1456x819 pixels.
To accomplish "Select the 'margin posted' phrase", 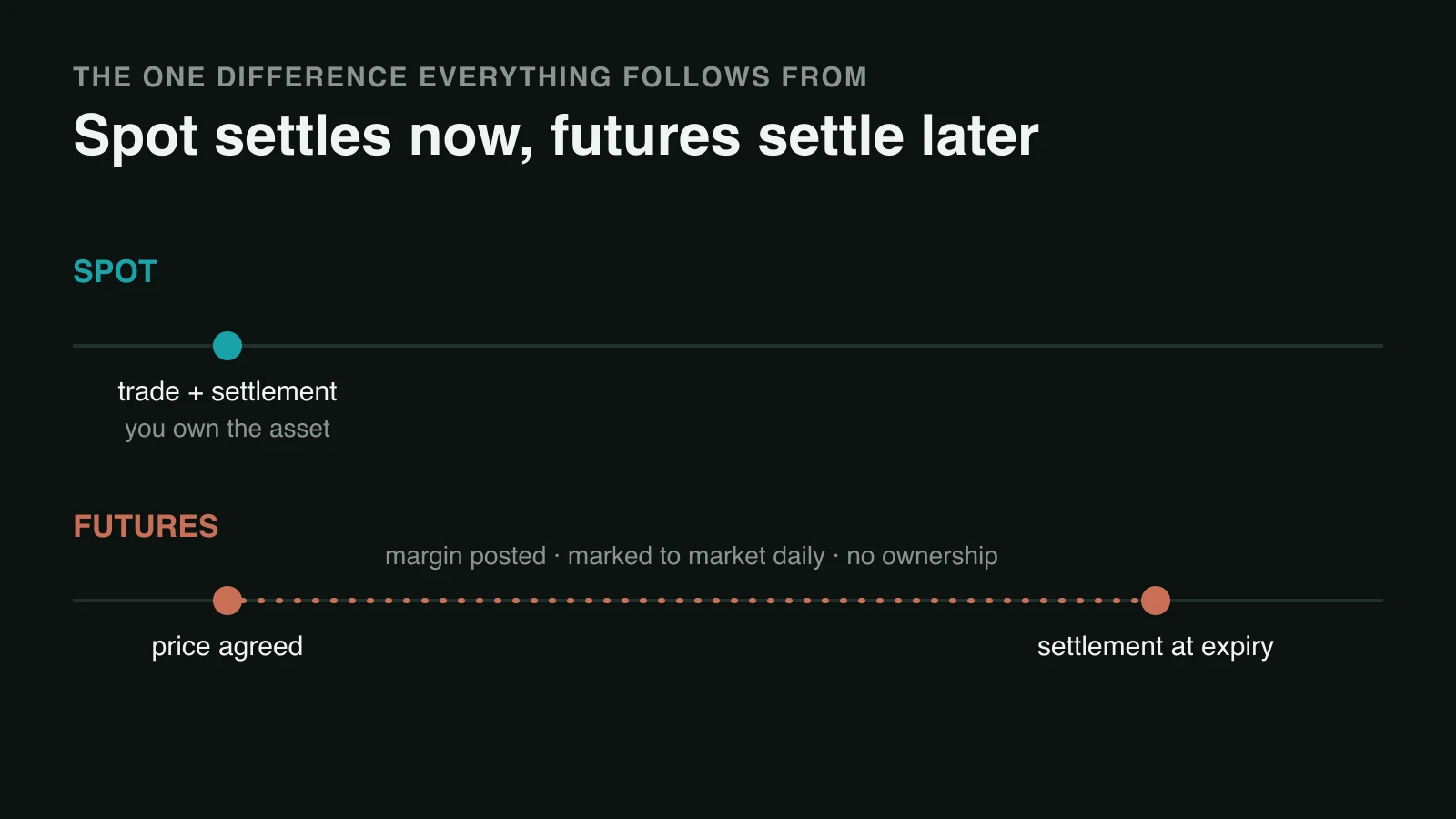I will [x=465, y=556].
